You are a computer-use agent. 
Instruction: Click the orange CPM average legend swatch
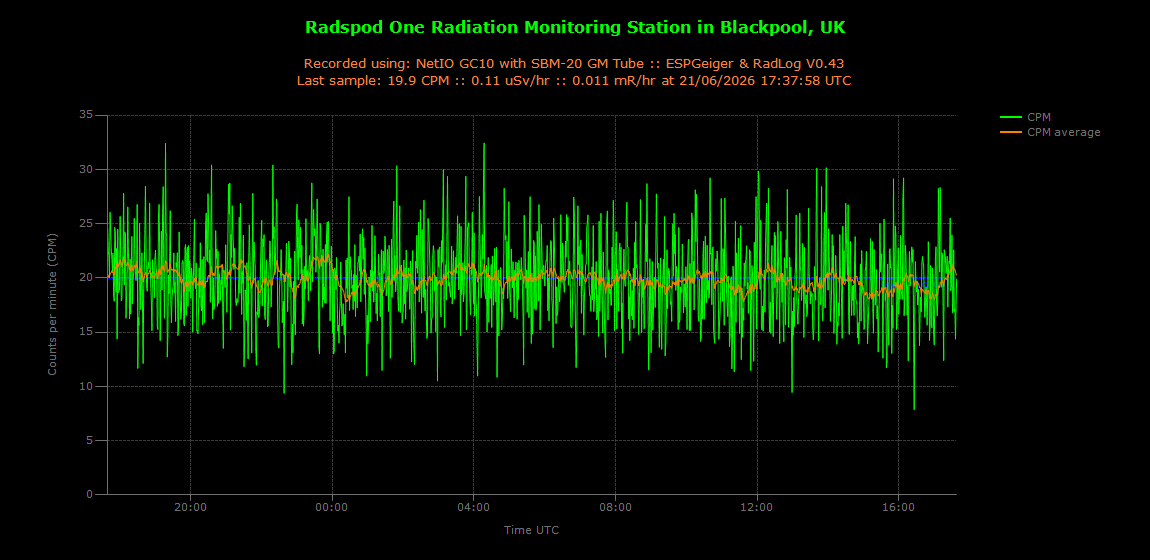pyautogui.click(x=1010, y=132)
